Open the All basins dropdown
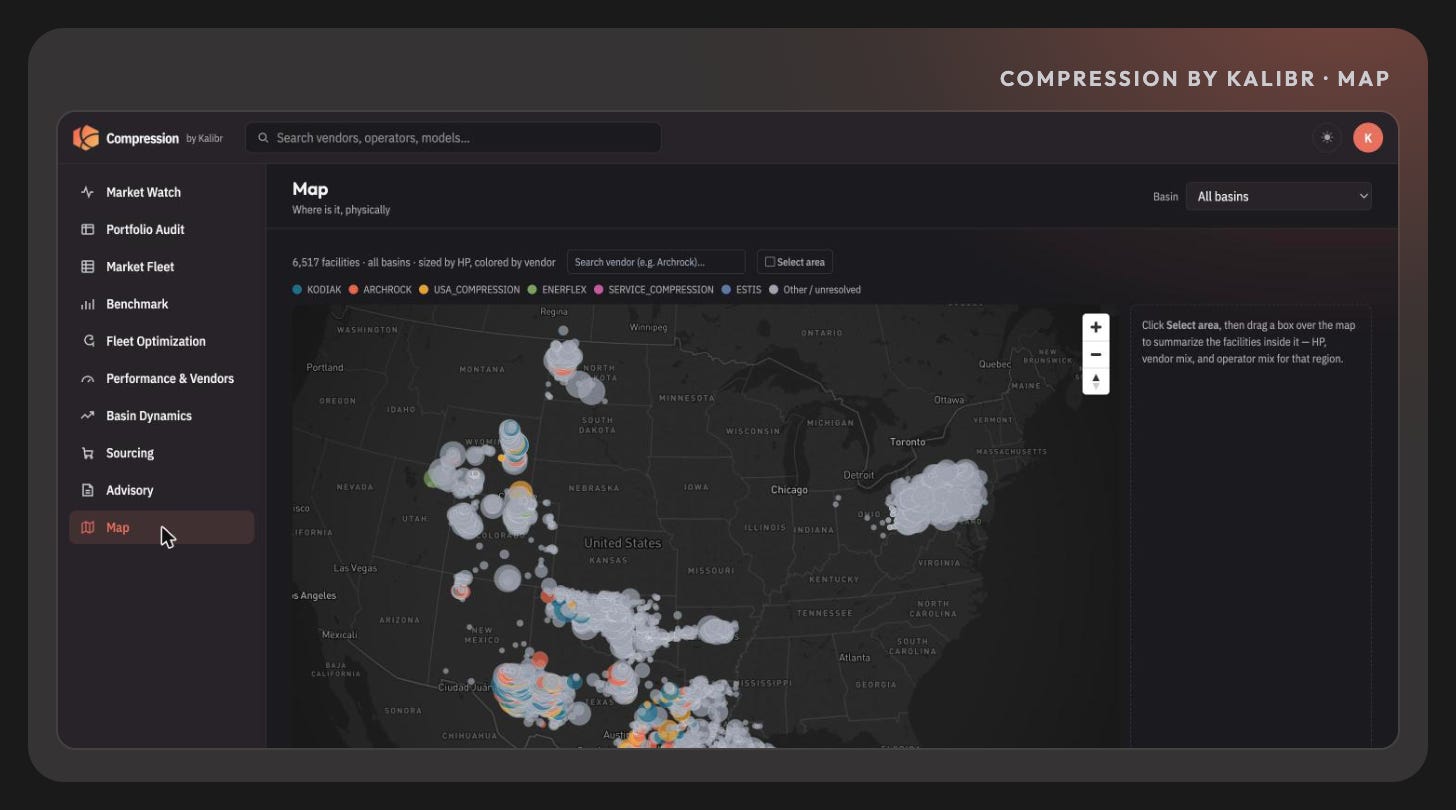1456x810 pixels. click(1279, 196)
